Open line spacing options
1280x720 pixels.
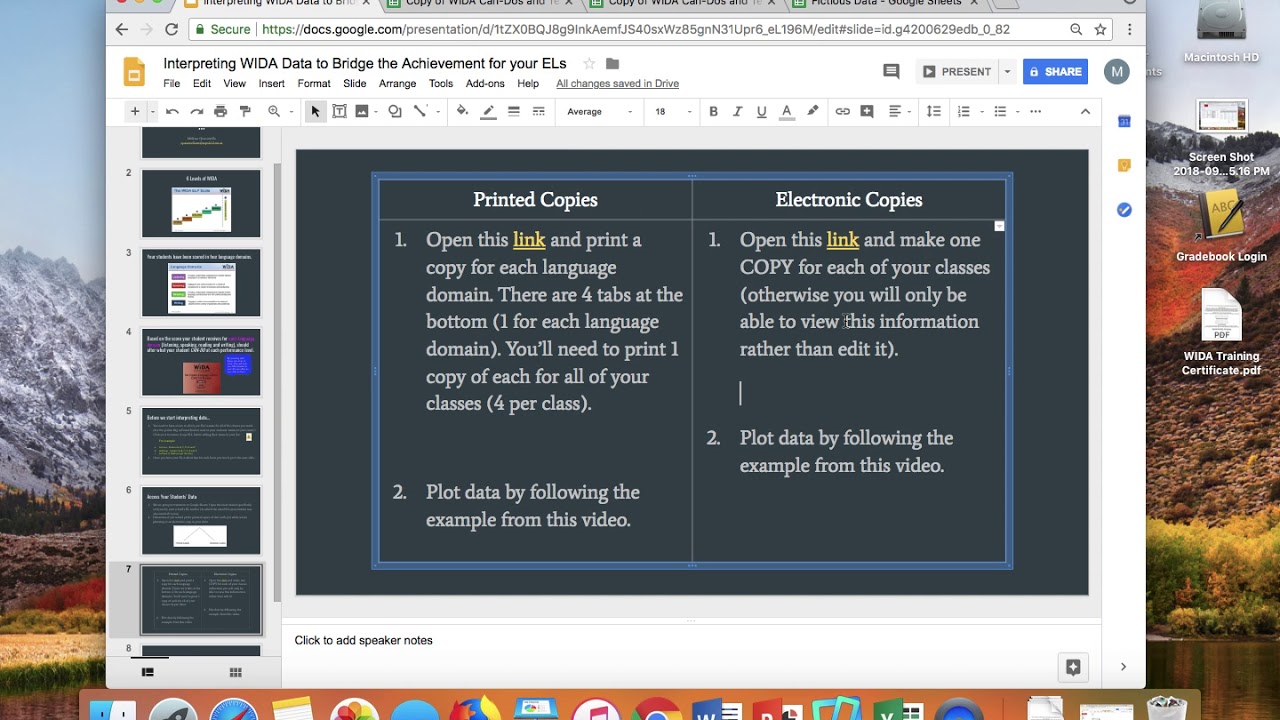tap(933, 111)
